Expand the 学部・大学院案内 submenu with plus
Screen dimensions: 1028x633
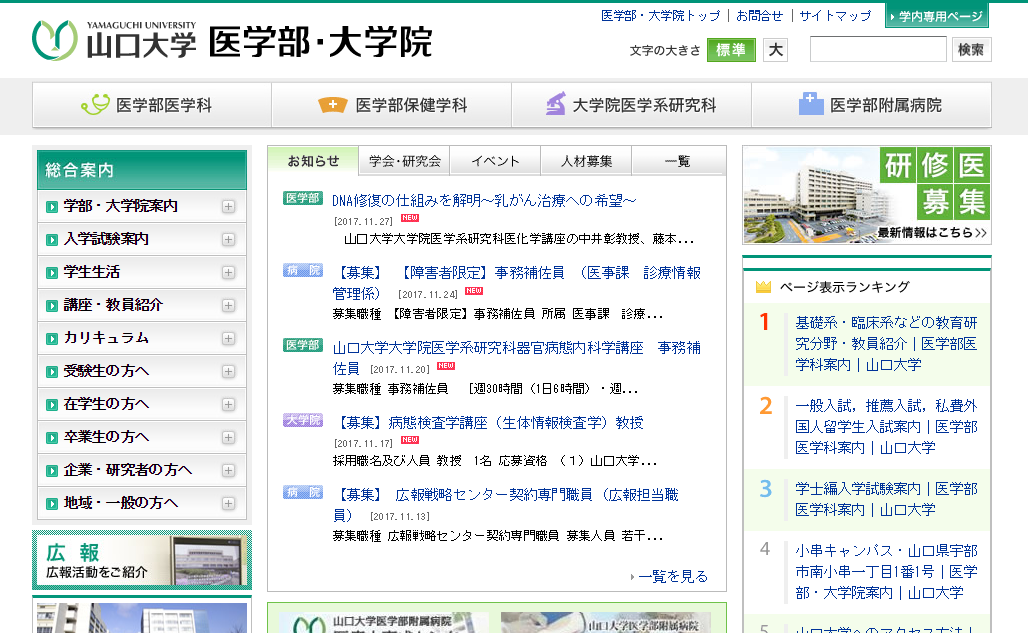[x=228, y=206]
